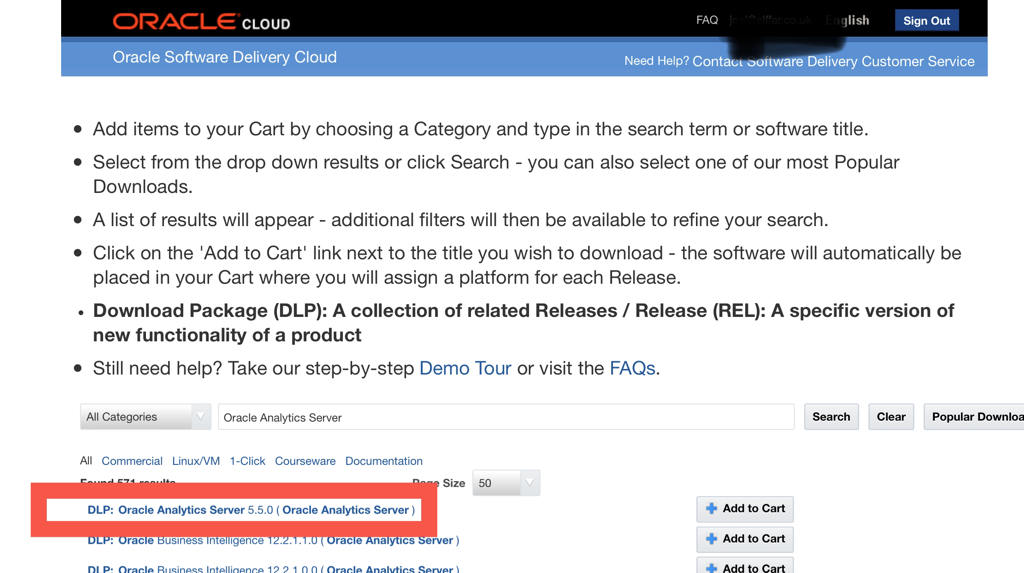The height and width of the screenshot is (573, 1024).
Task: Switch to the Documentation filter tab
Action: coord(383,461)
